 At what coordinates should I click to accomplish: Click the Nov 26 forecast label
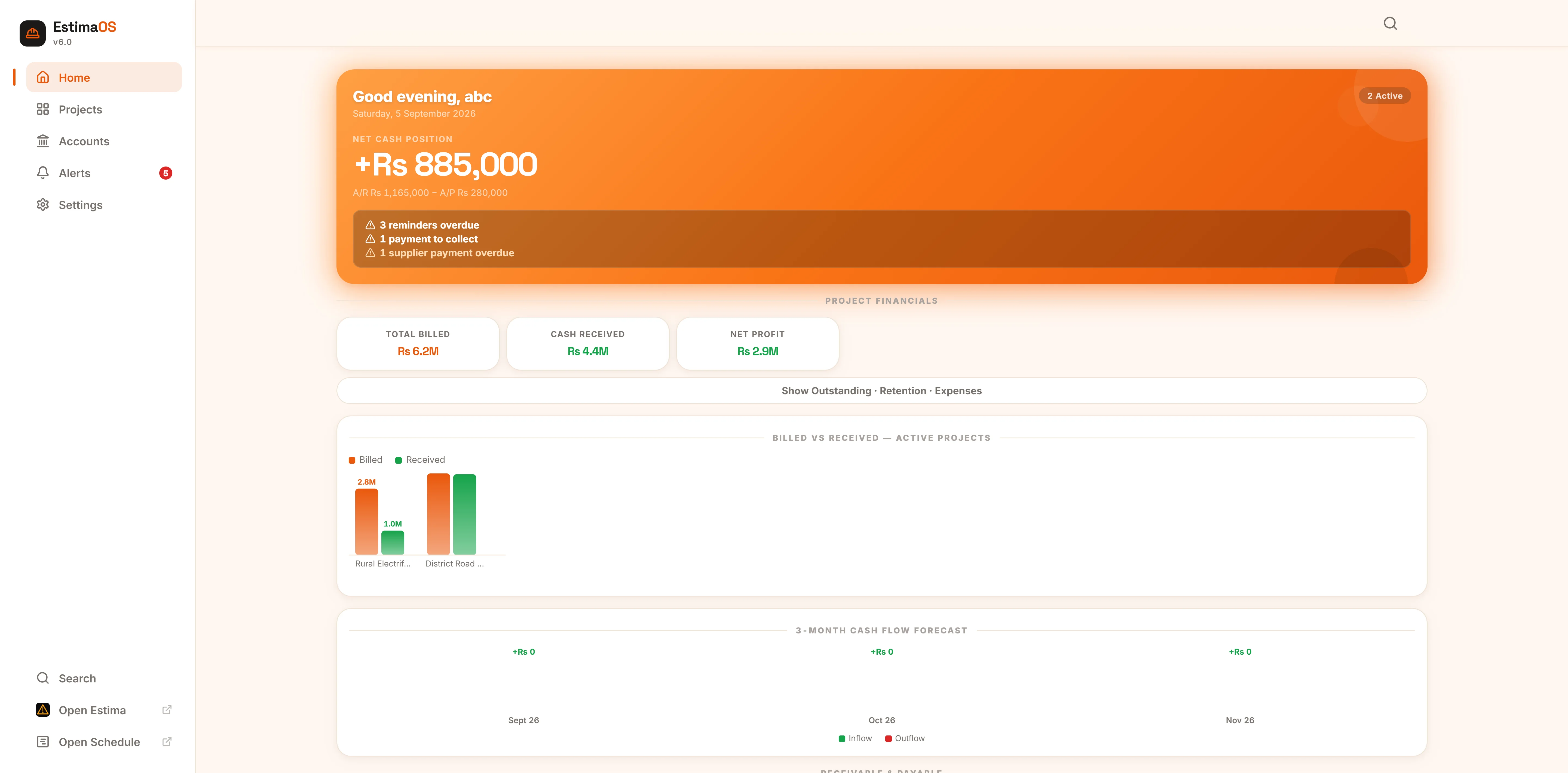(1240, 720)
